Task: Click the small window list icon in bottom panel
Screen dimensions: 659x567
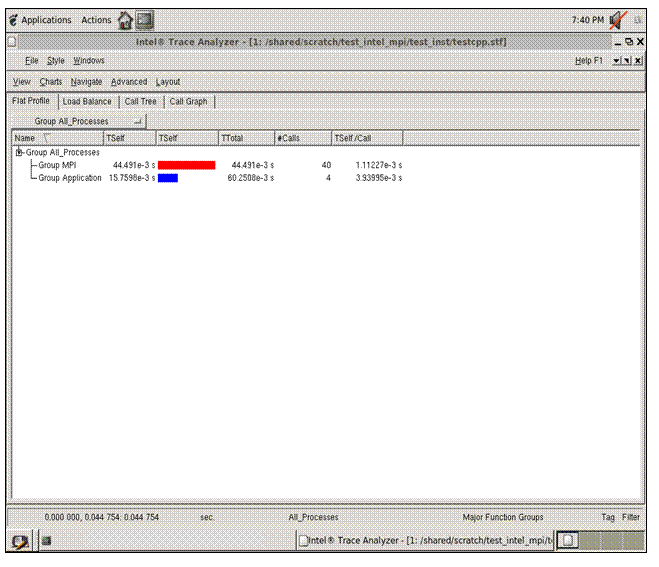Action: pos(46,541)
